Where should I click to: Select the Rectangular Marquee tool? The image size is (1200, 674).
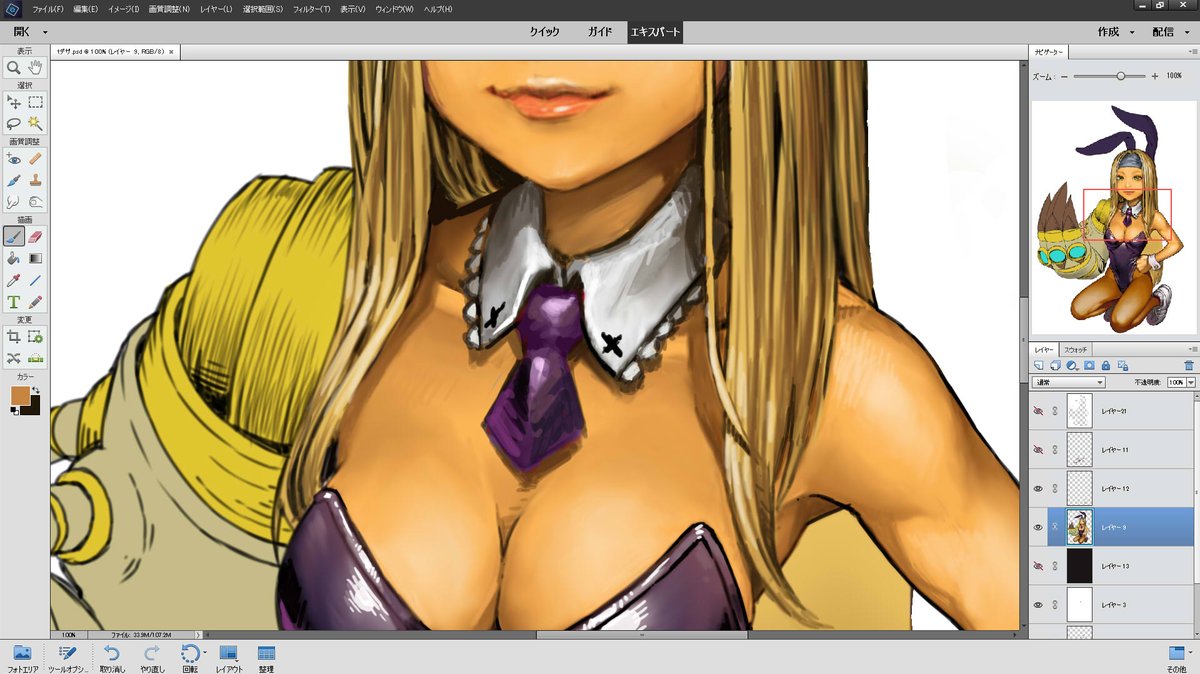pos(36,102)
